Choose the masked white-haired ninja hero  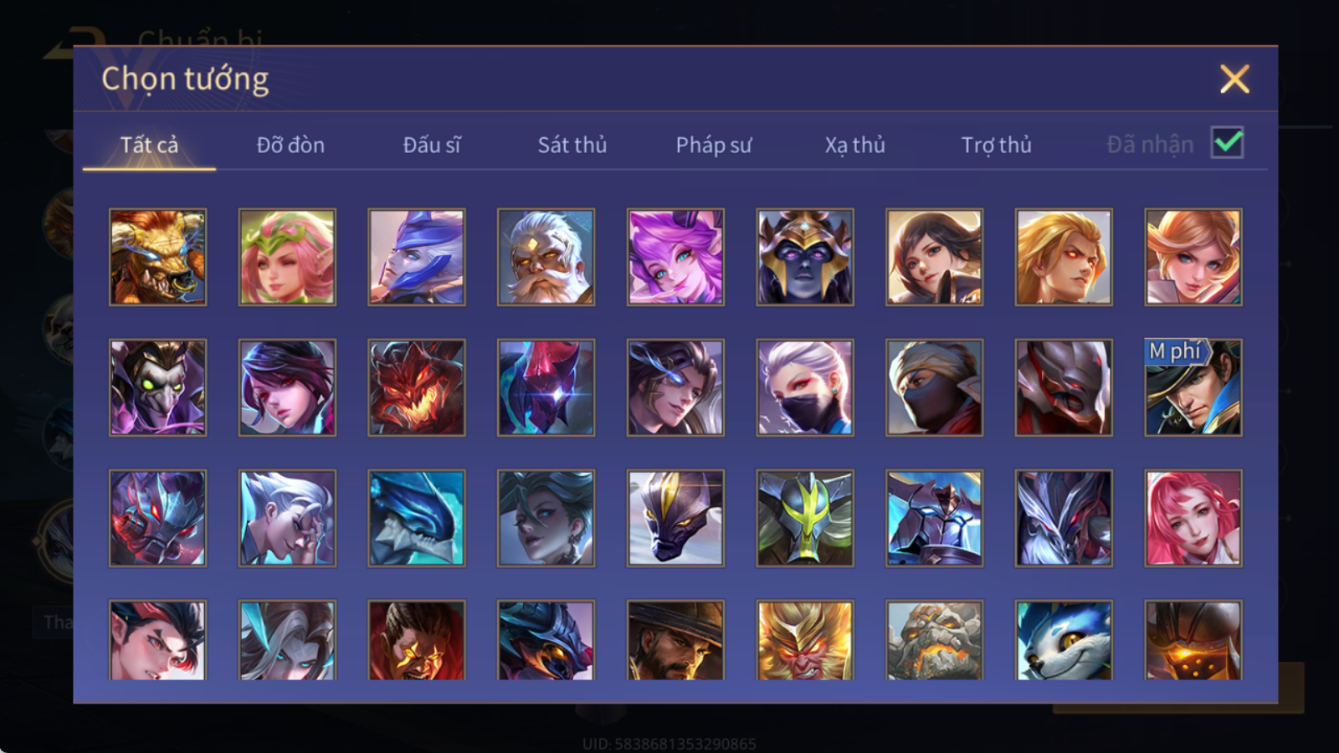pos(805,388)
